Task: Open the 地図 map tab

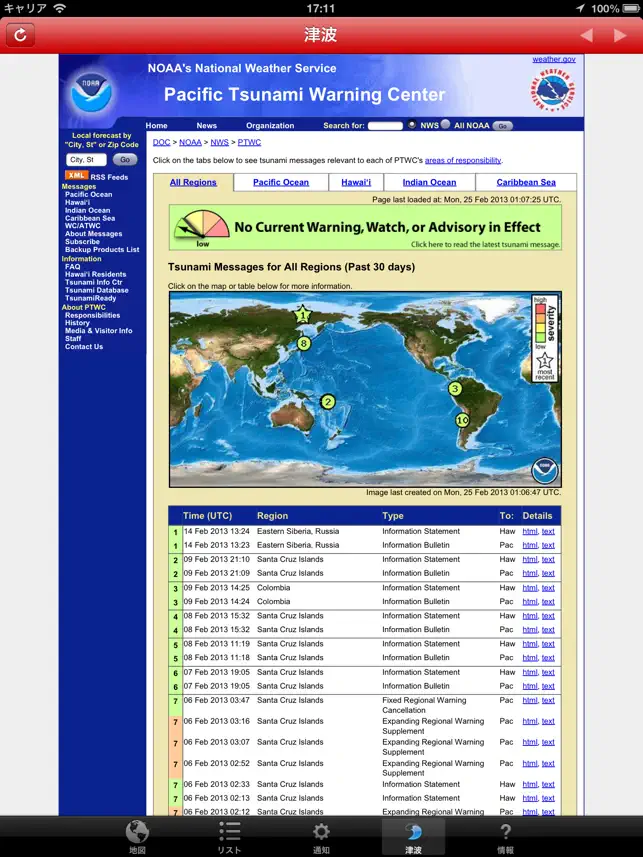Action: 137,837
